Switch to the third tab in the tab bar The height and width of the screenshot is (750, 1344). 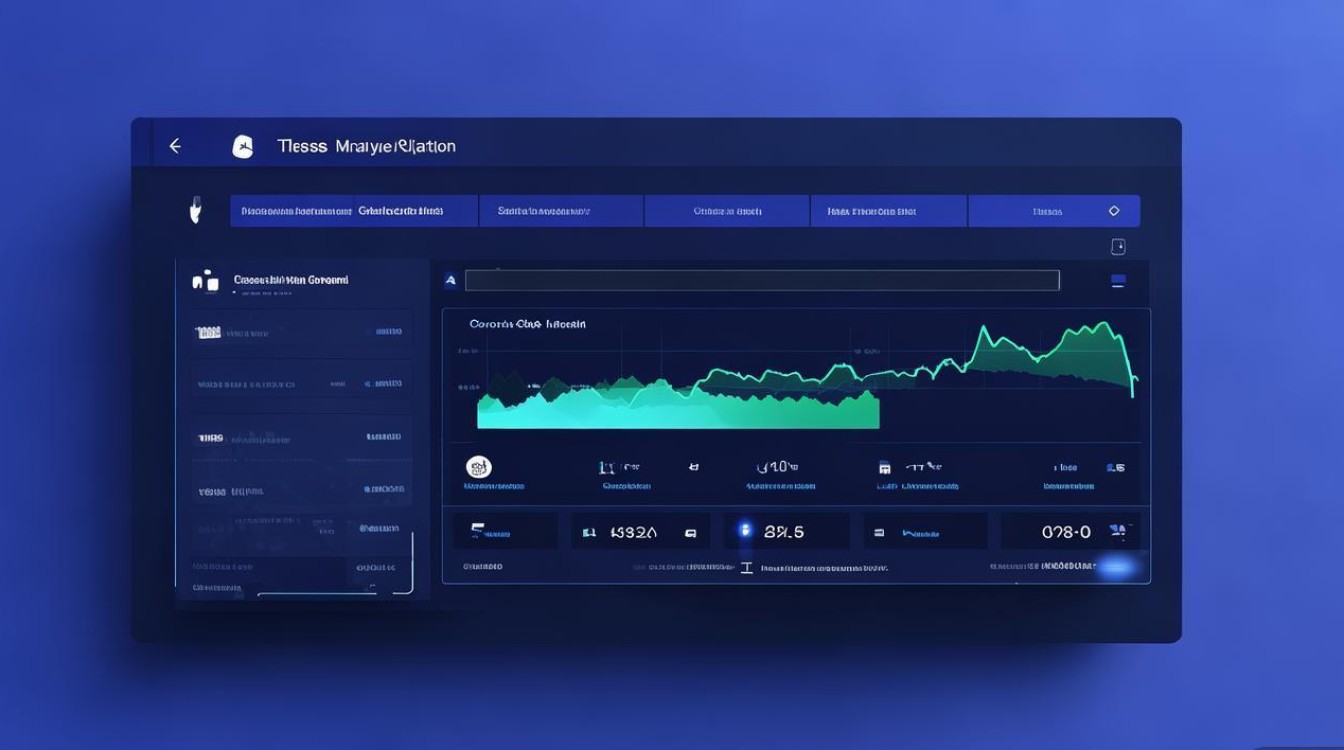tap(727, 211)
